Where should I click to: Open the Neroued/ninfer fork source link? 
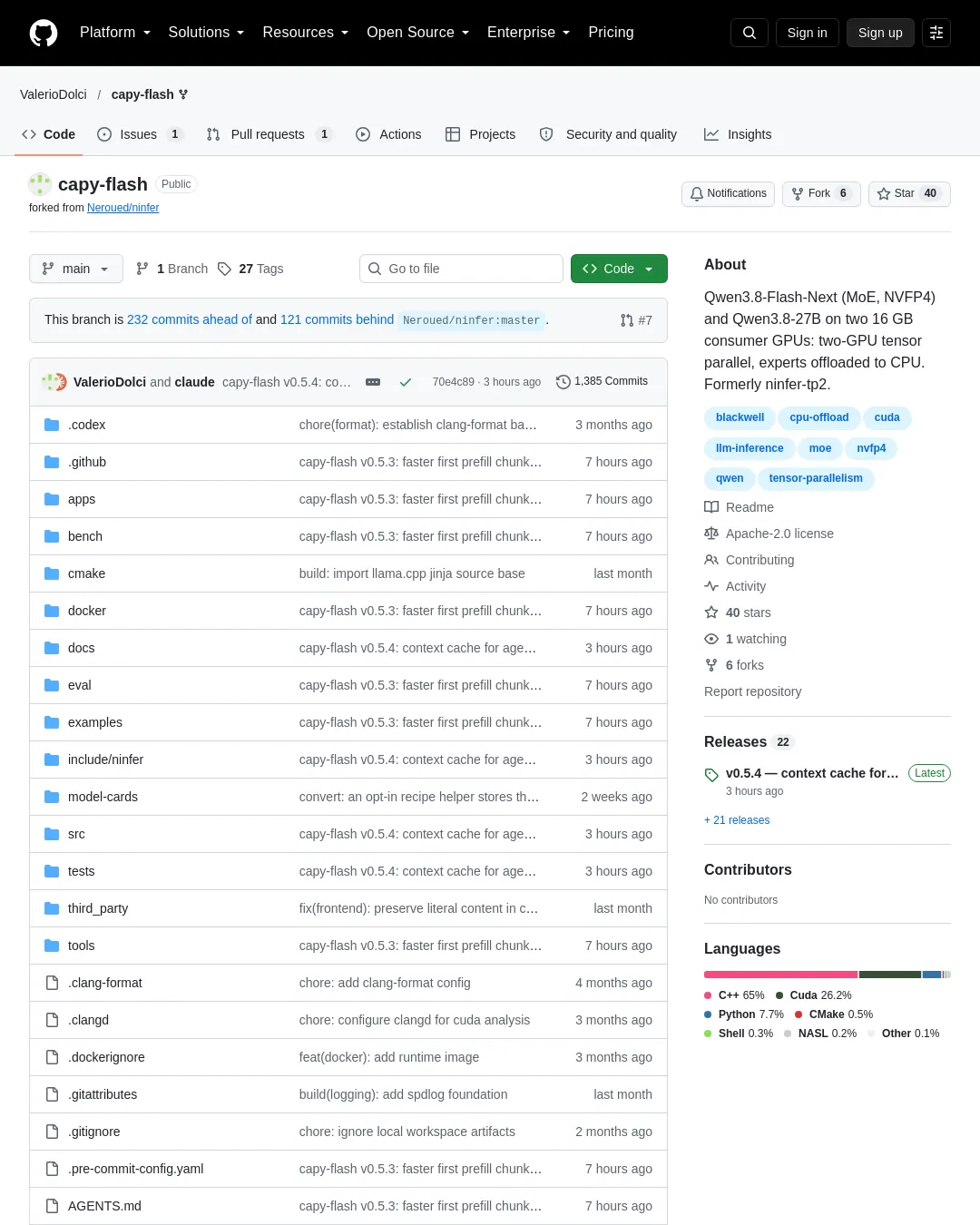tap(123, 208)
